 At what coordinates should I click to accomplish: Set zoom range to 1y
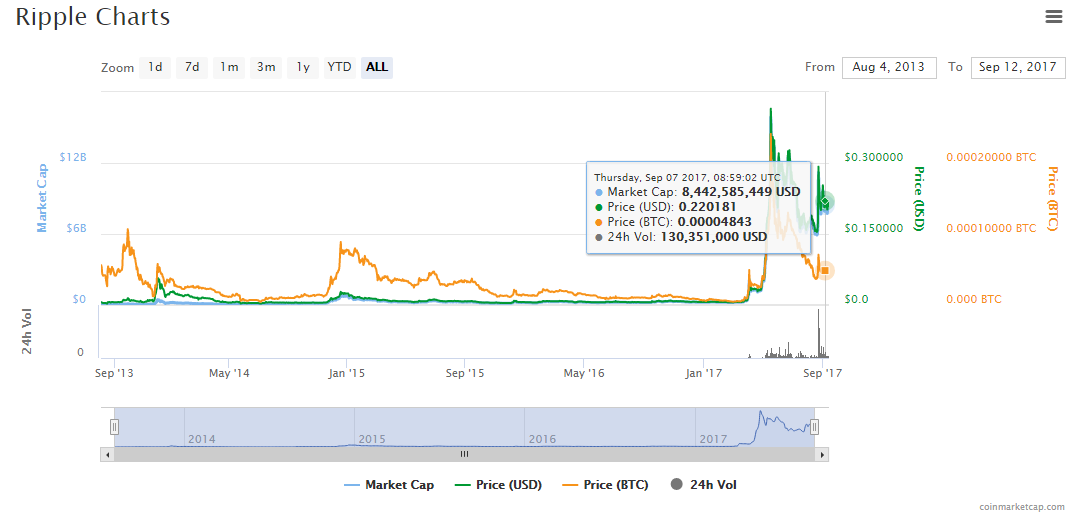click(303, 67)
